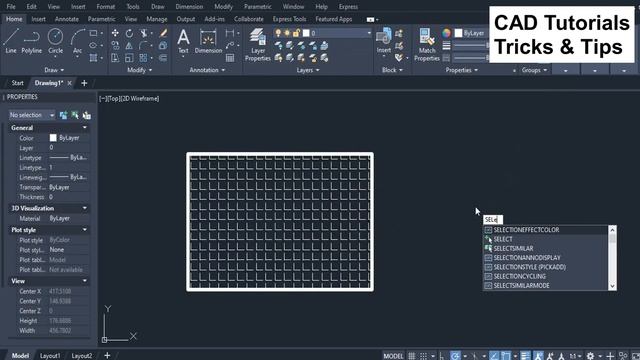This screenshot has height=360, width=640.
Task: Click the Insert block icon
Action: coord(384,40)
